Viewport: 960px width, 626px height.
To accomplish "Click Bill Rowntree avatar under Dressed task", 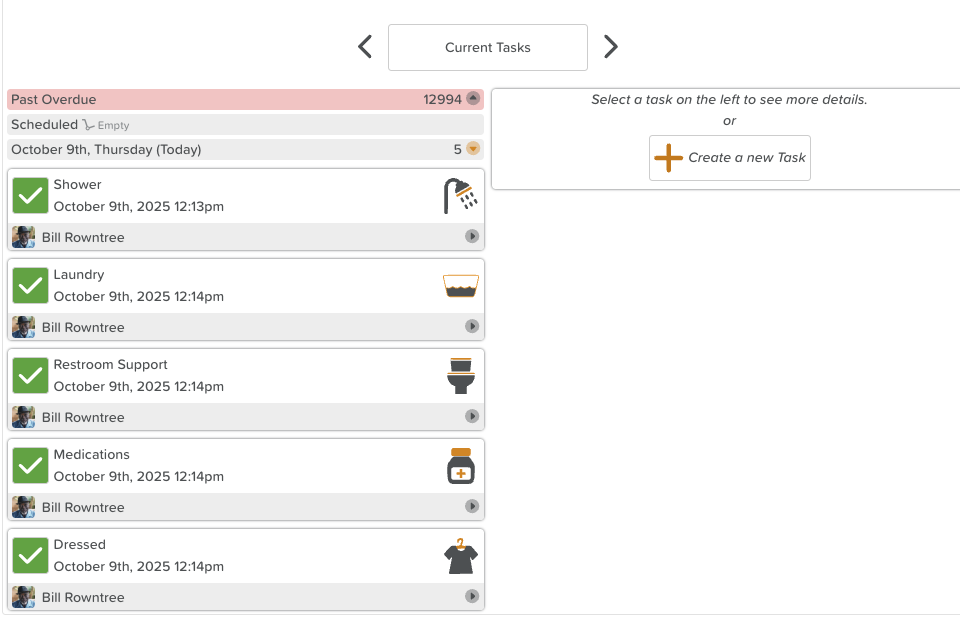I will (23, 597).
